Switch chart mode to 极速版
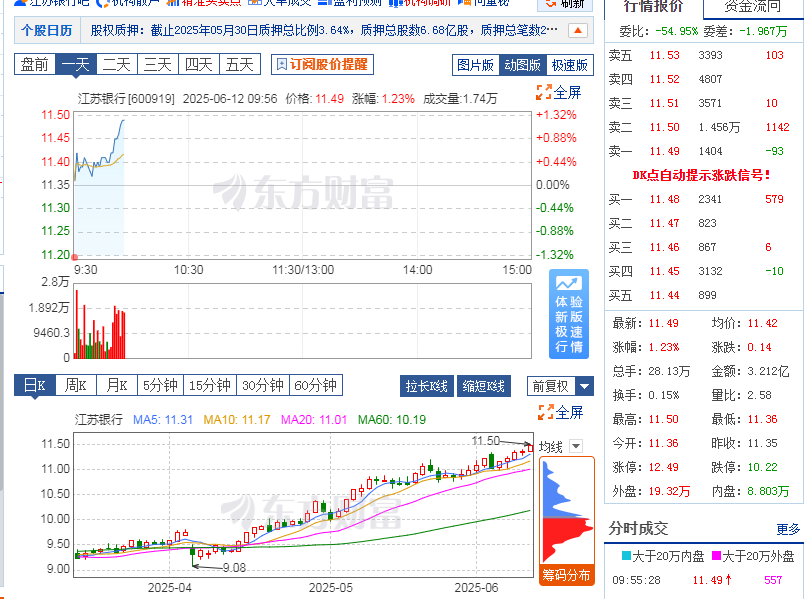This screenshot has height=599, width=808. 569,65
